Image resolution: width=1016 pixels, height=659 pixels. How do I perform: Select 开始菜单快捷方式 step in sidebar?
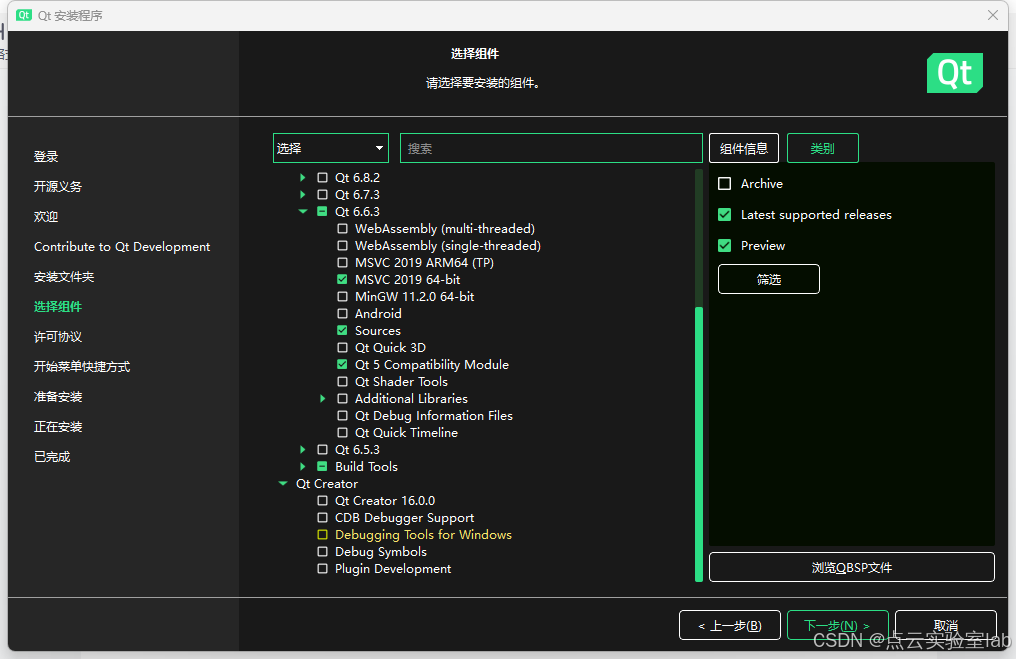pos(82,367)
